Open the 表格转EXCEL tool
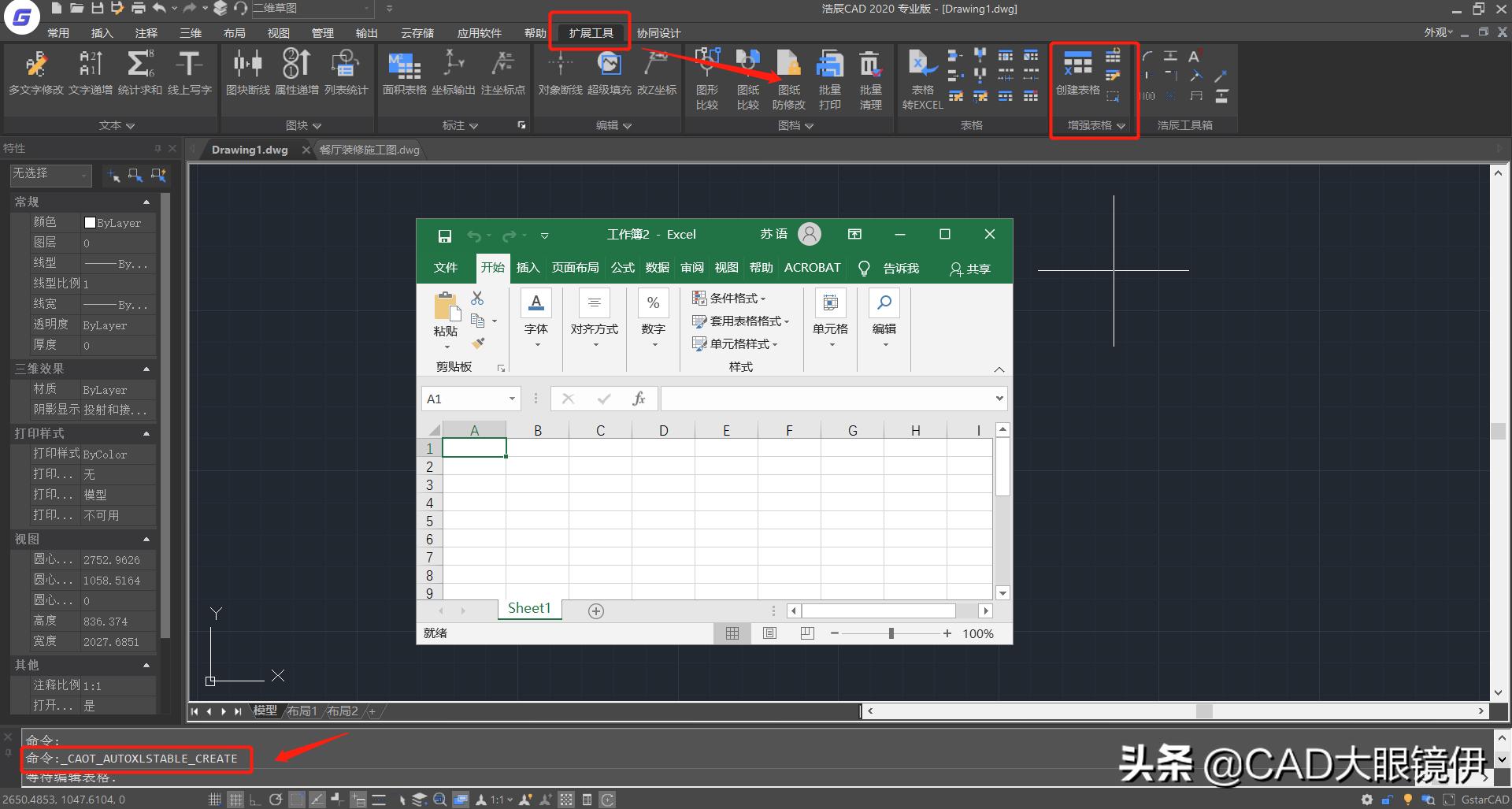Image resolution: width=1512 pixels, height=809 pixels. (x=921, y=75)
